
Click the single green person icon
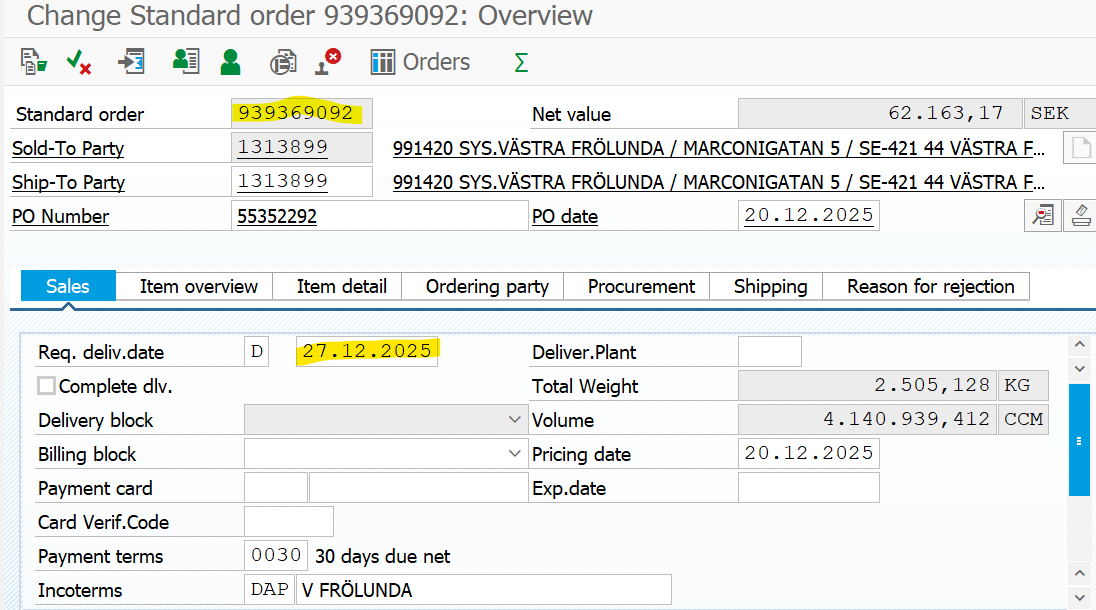click(x=231, y=62)
